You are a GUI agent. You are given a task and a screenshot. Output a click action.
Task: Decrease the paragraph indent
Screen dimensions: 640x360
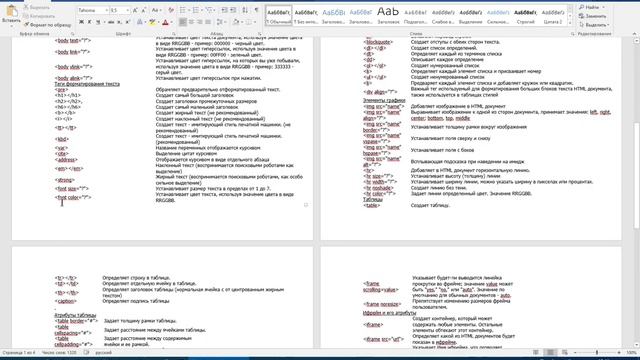pyautogui.click(x=224, y=10)
